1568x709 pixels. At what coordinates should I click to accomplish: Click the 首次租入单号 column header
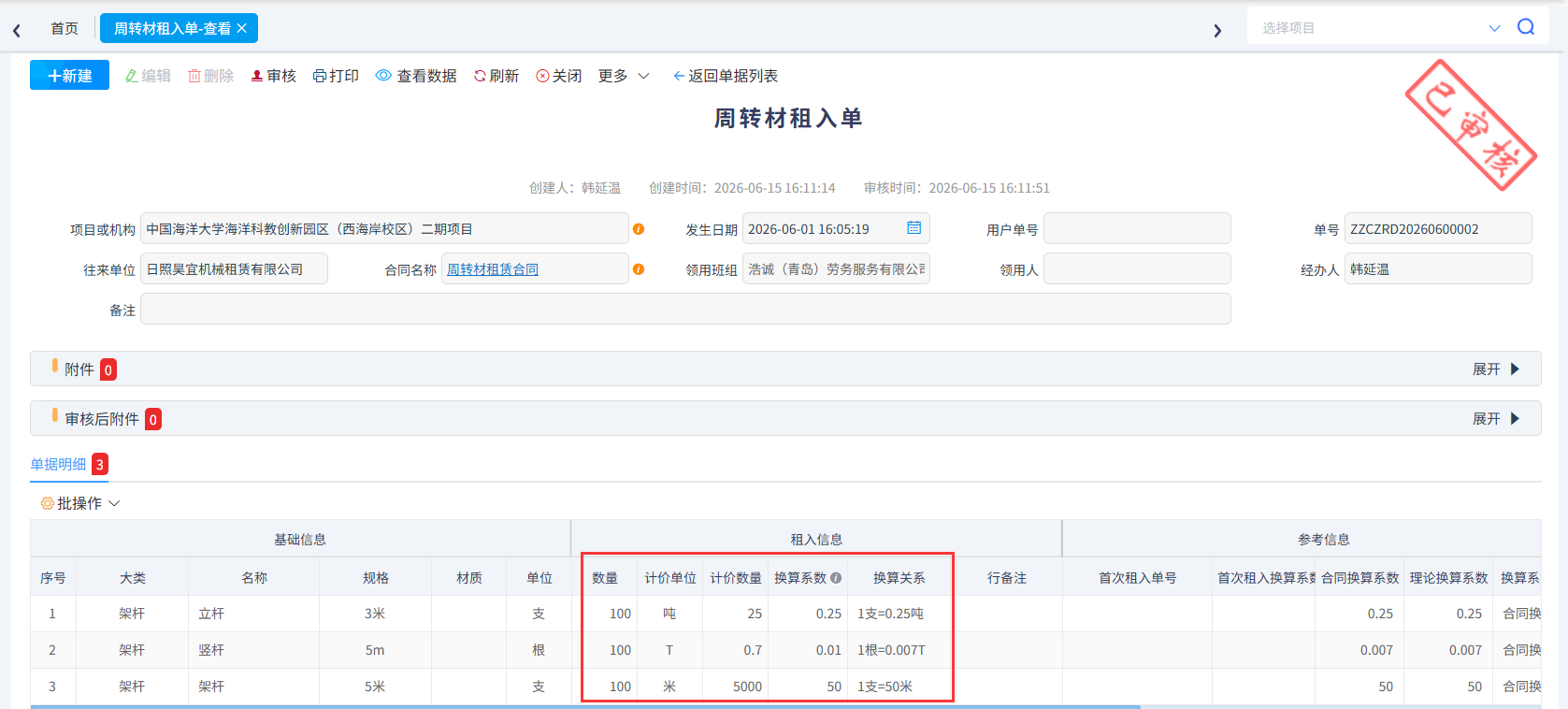pyautogui.click(x=1137, y=578)
